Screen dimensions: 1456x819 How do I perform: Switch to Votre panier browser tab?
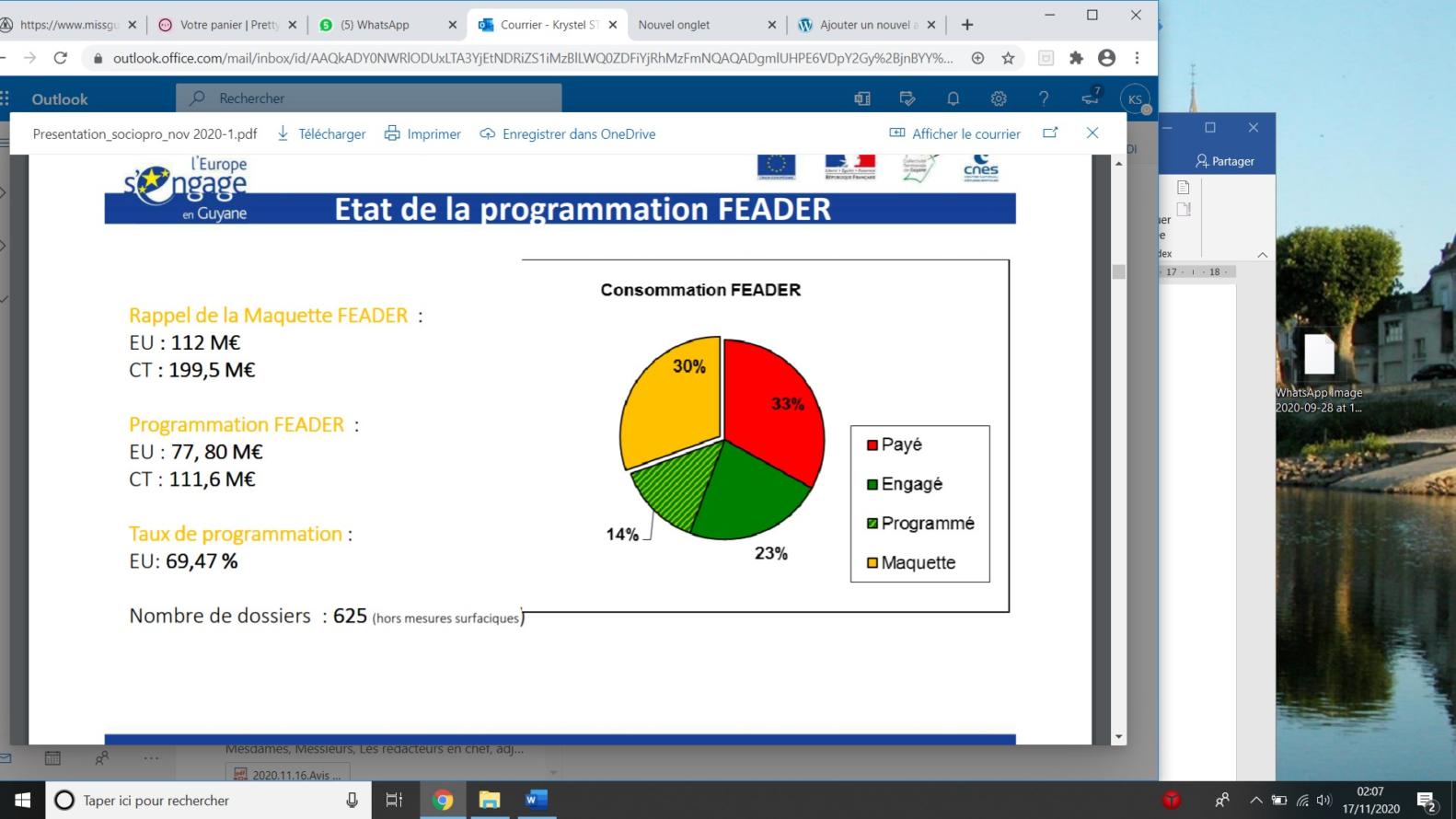point(227,25)
